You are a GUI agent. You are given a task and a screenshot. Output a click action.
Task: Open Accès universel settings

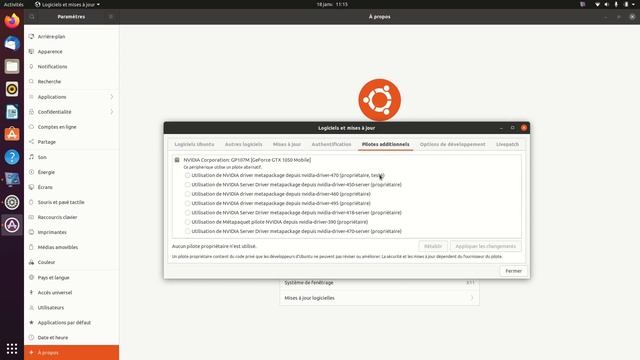[x=71, y=293]
